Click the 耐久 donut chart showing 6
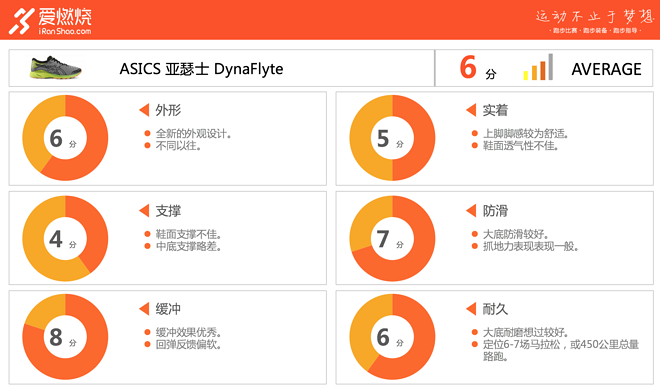660x388 pixels. [x=392, y=337]
